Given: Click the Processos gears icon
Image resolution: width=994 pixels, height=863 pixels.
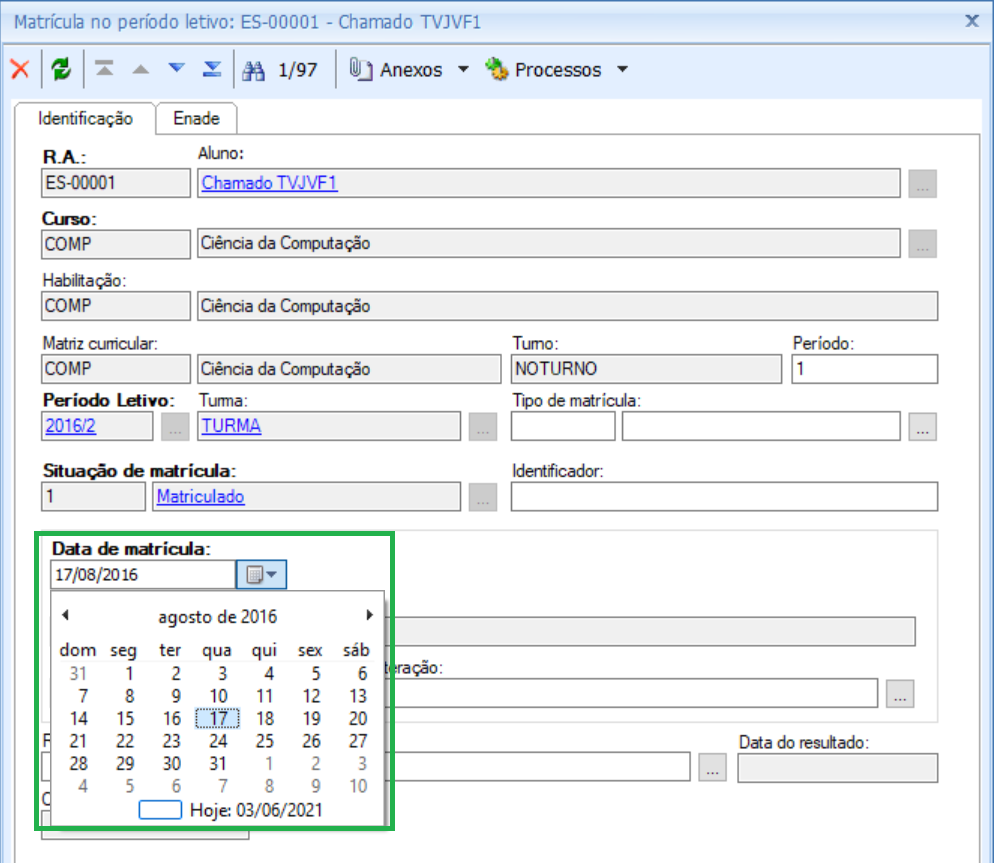Looking at the screenshot, I should tap(497, 68).
